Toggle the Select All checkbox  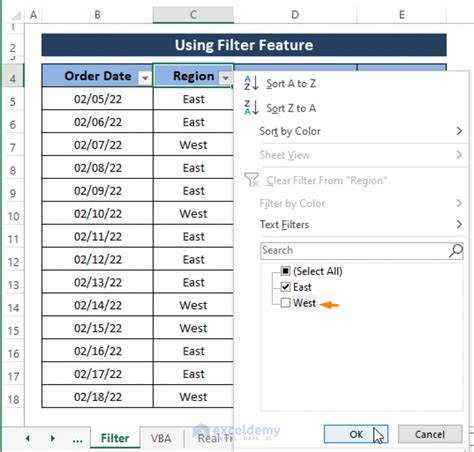click(285, 271)
